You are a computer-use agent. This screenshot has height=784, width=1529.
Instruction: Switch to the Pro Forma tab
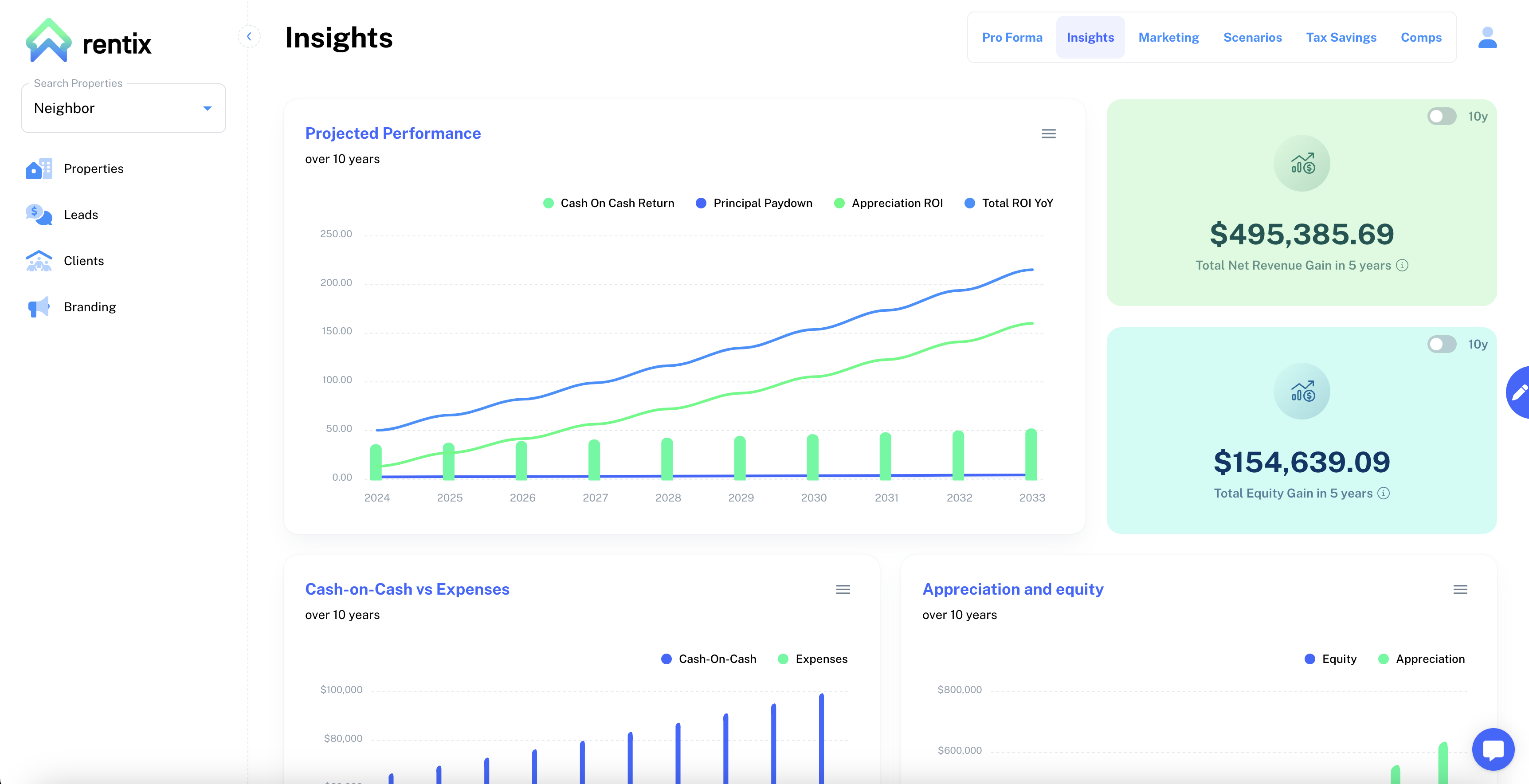1012,37
